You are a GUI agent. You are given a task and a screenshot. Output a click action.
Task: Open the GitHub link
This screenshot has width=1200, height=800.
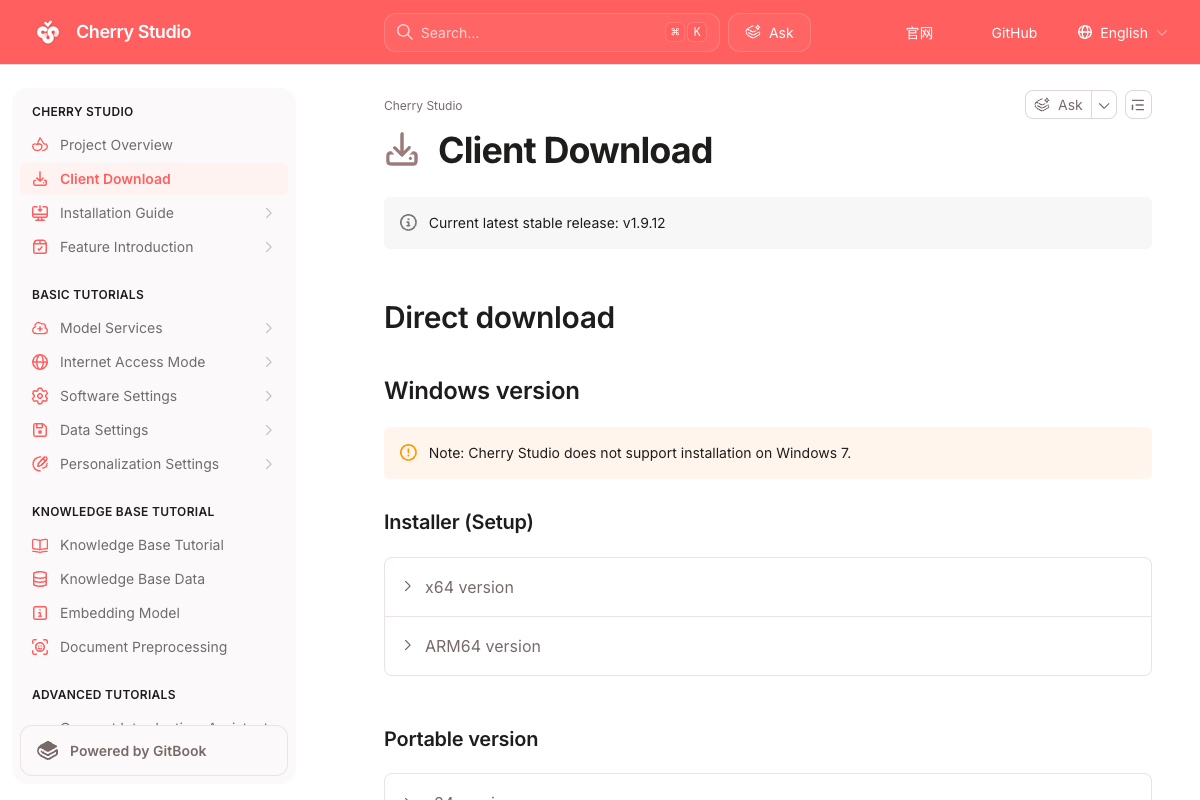click(1014, 33)
